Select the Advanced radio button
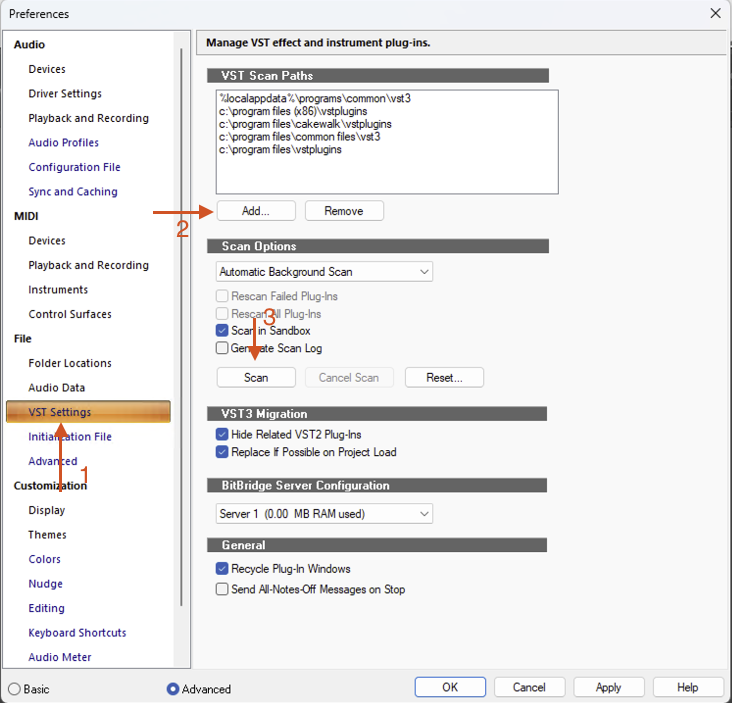Image resolution: width=732 pixels, height=703 pixels. tap(173, 689)
